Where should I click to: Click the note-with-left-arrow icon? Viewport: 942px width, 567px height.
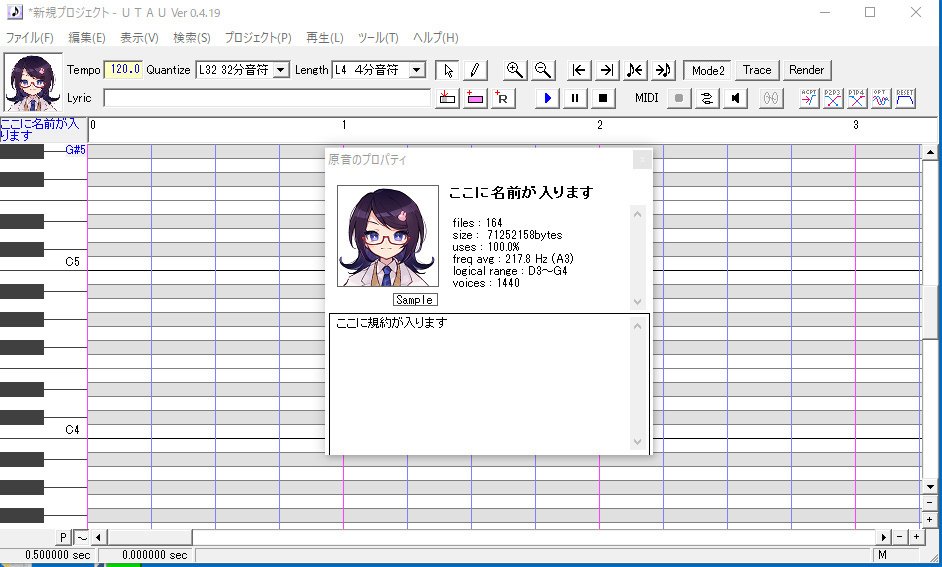(x=635, y=70)
